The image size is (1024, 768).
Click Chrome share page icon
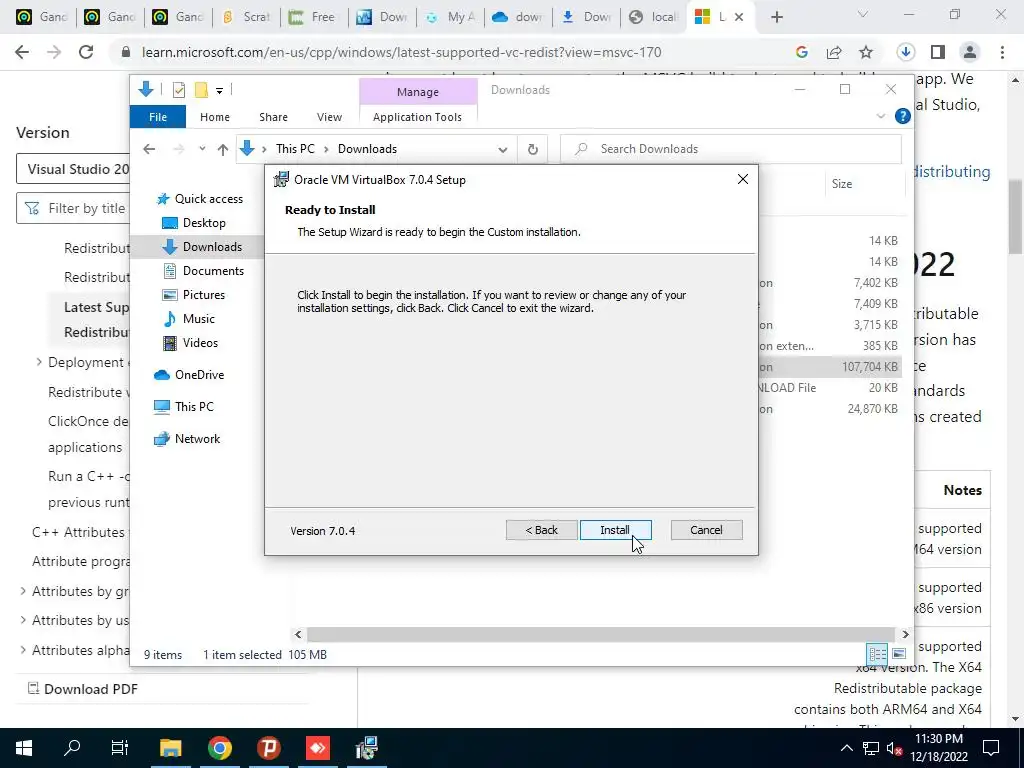pos(834,52)
